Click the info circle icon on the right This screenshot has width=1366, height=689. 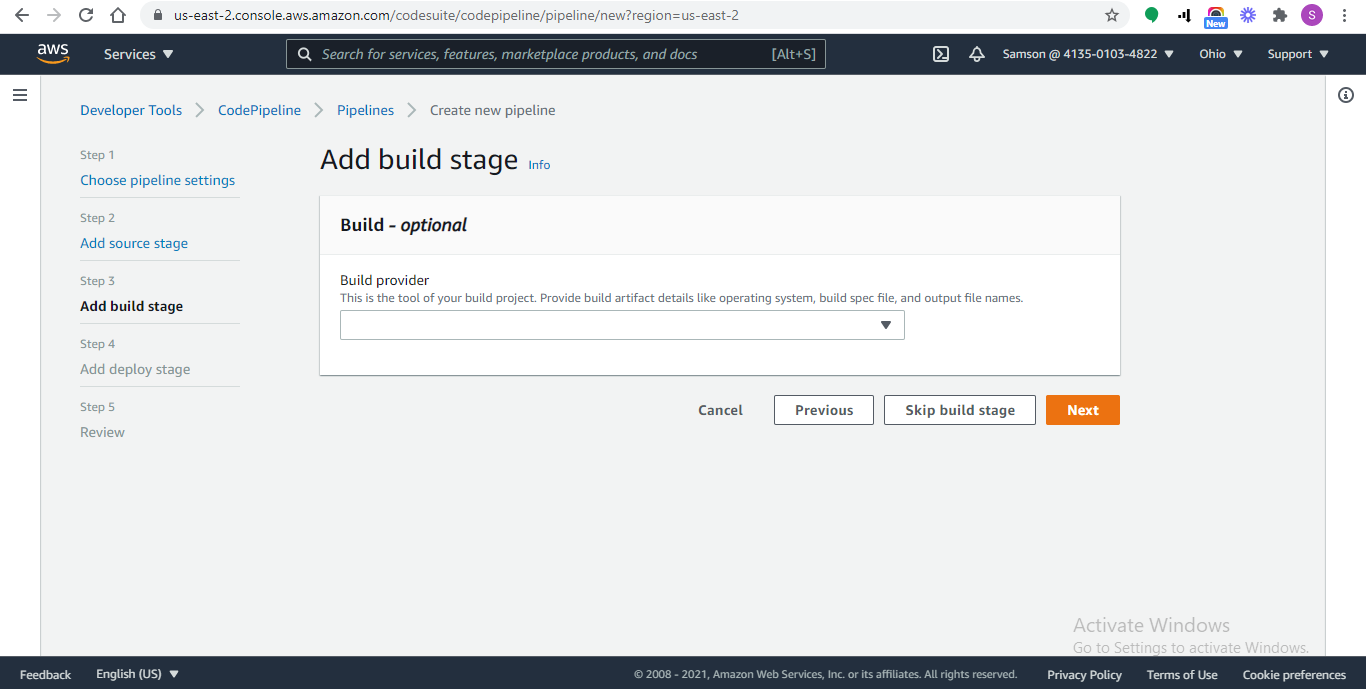pos(1345,94)
